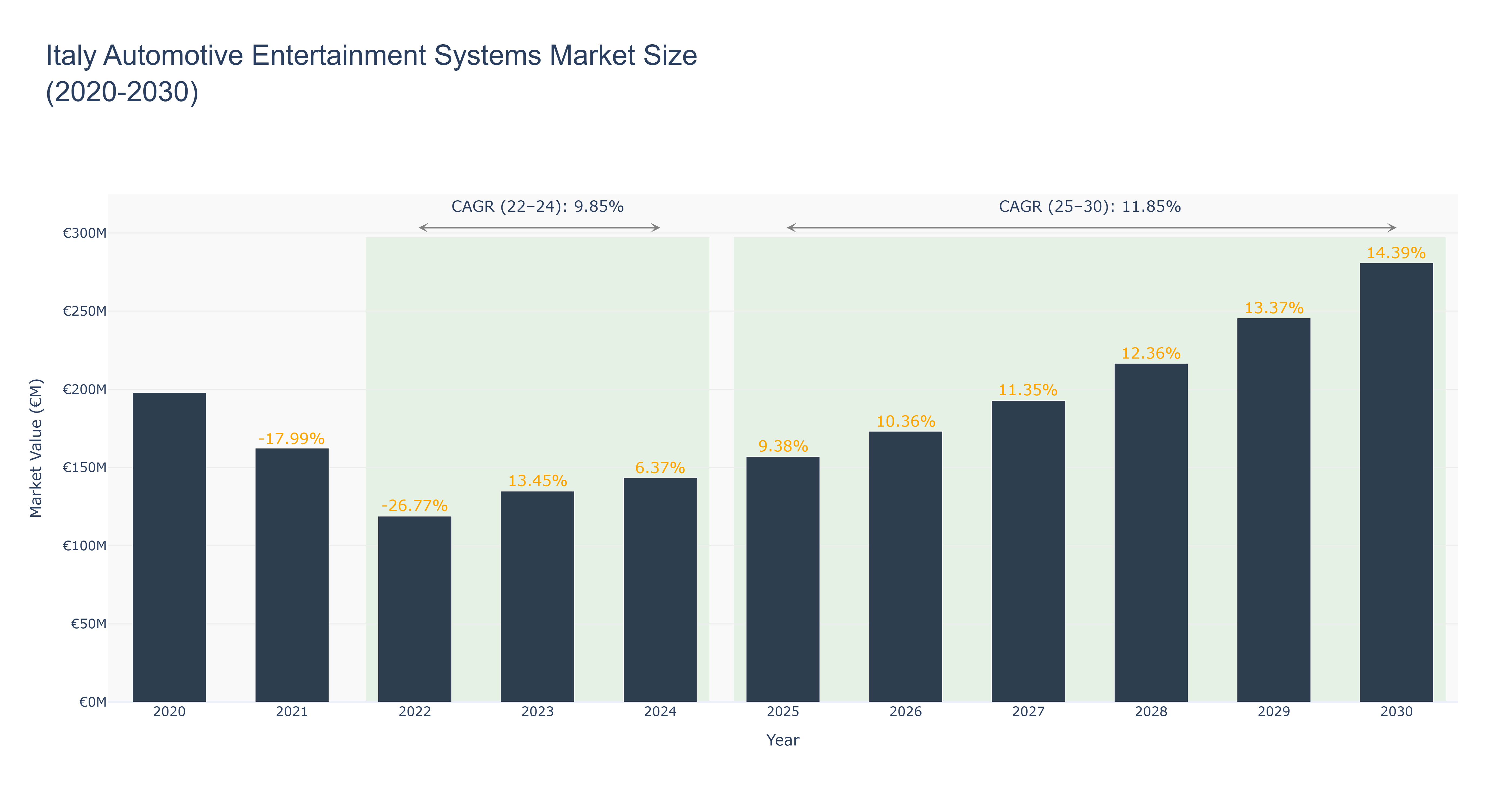Click the 2029 x-axis label
Viewport: 1512px width, 810px height.
pyautogui.click(x=1273, y=712)
